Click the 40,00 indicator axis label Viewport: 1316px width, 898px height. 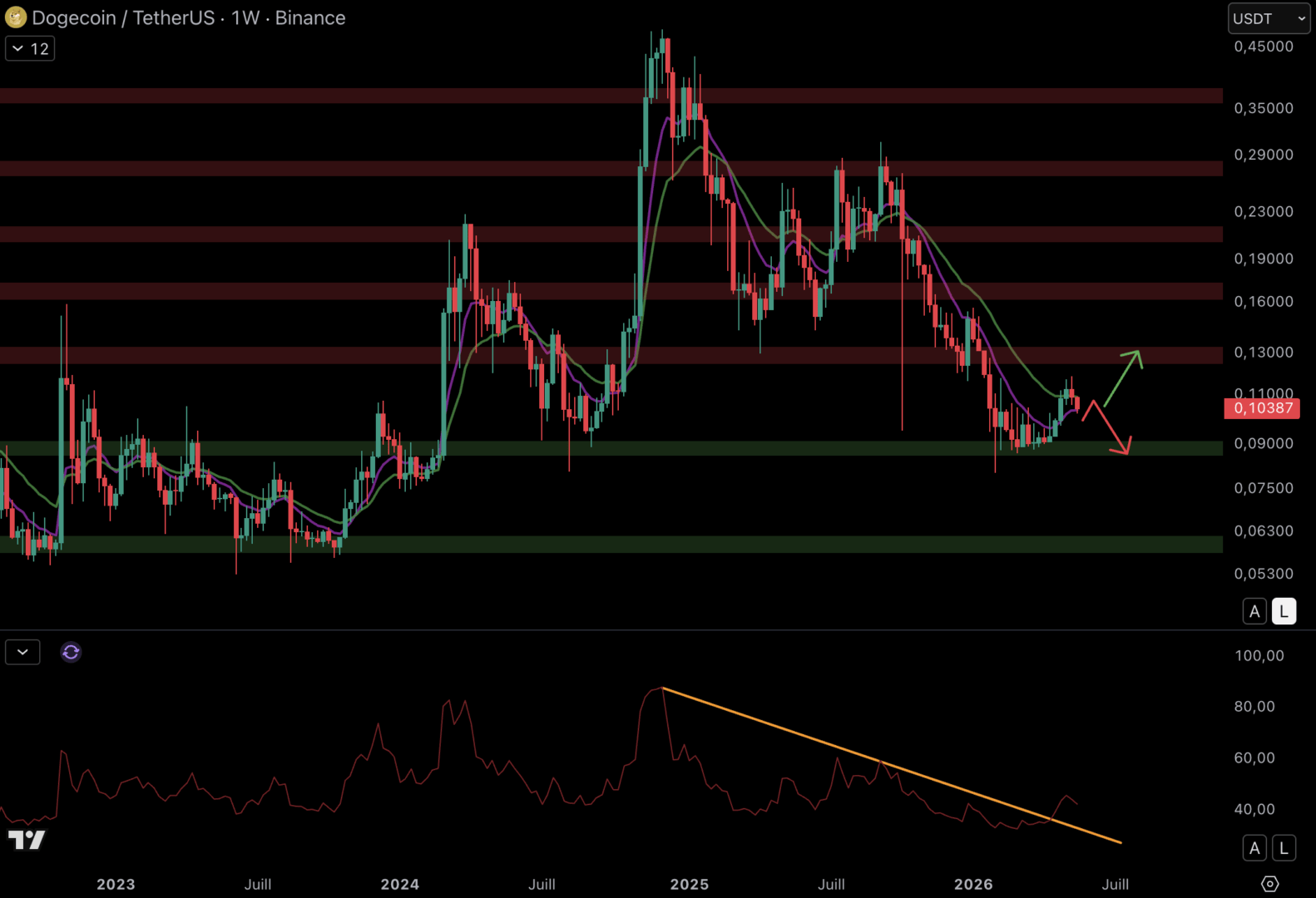[1254, 809]
